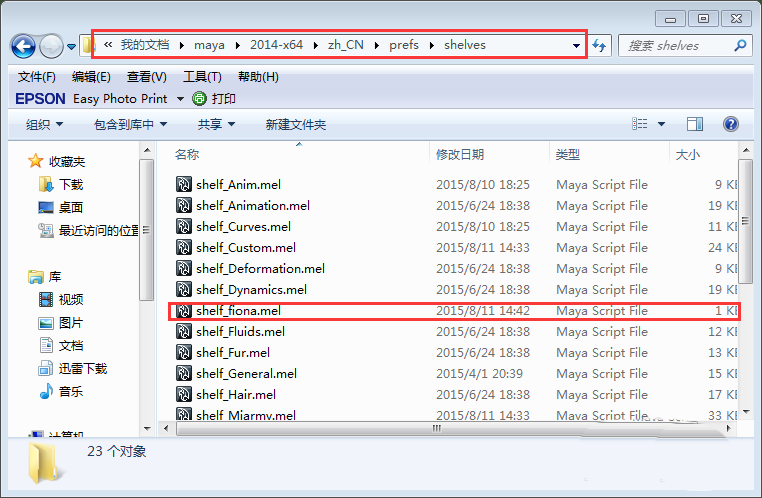762x498 pixels.
Task: Select shelf_Custom.mel file icon
Action: tap(184, 247)
